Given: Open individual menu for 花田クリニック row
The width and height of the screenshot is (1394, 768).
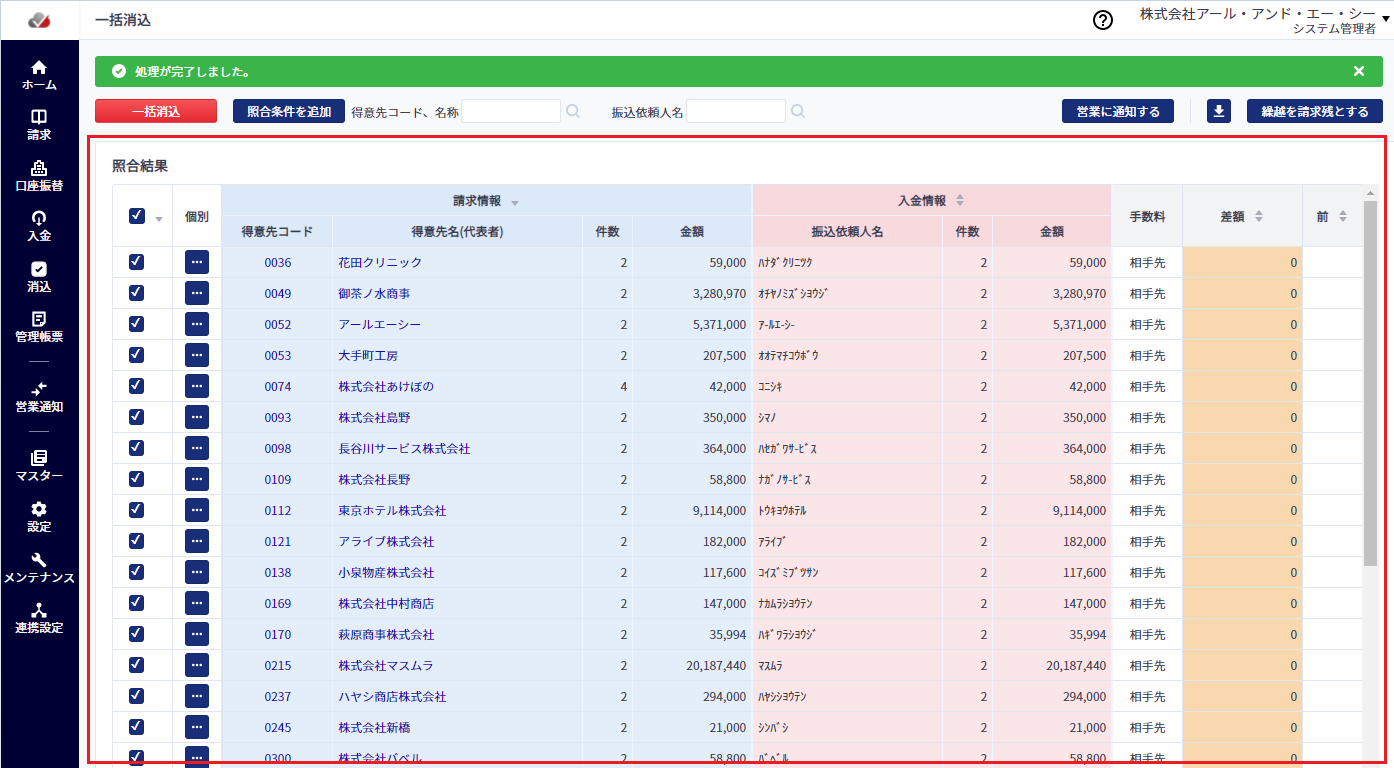Looking at the screenshot, I should (x=197, y=262).
